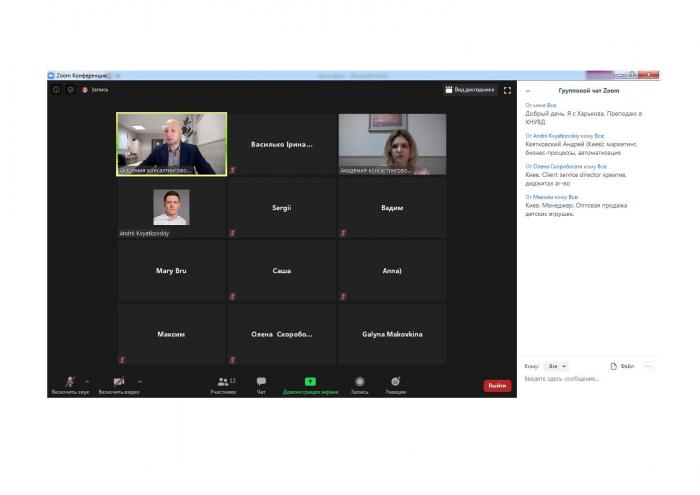Open the Reactions icon
This screenshot has width=700, height=495.
click(x=395, y=382)
